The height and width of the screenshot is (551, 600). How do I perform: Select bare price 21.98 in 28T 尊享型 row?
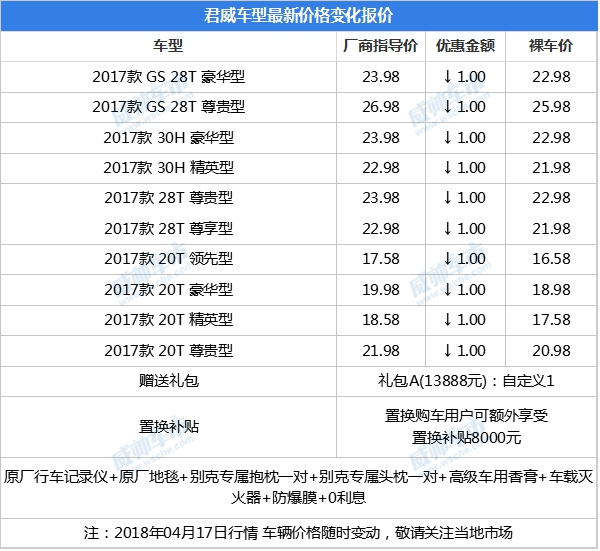(x=551, y=229)
